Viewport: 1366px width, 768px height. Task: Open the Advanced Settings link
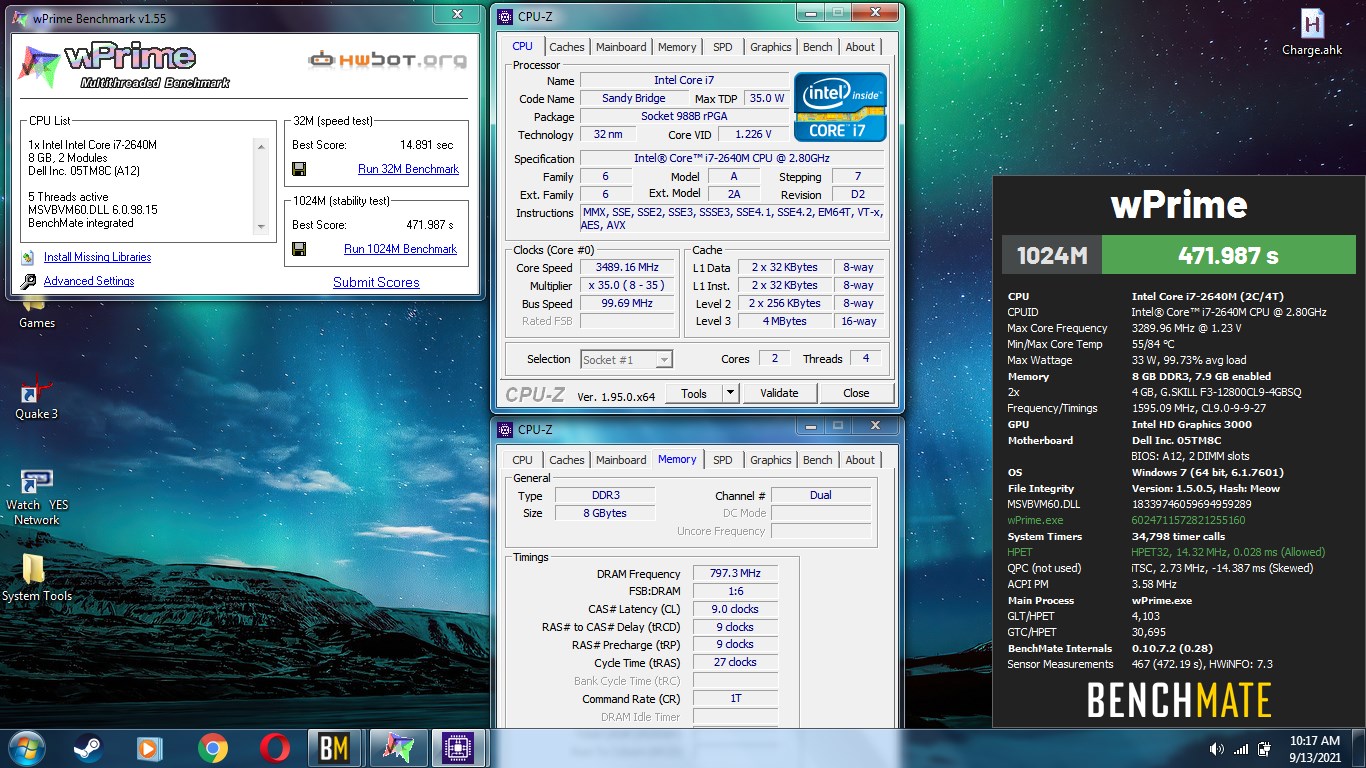click(x=89, y=281)
